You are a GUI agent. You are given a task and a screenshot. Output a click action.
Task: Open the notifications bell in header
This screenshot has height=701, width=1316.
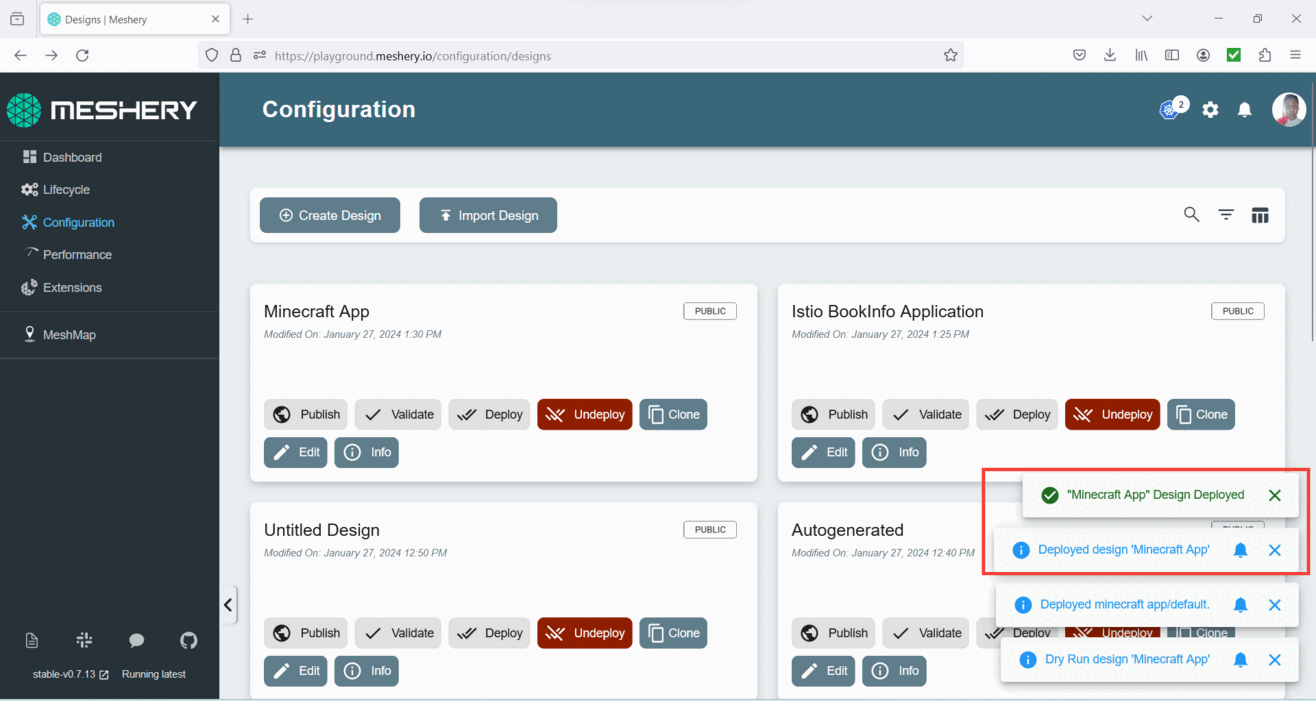click(x=1244, y=110)
